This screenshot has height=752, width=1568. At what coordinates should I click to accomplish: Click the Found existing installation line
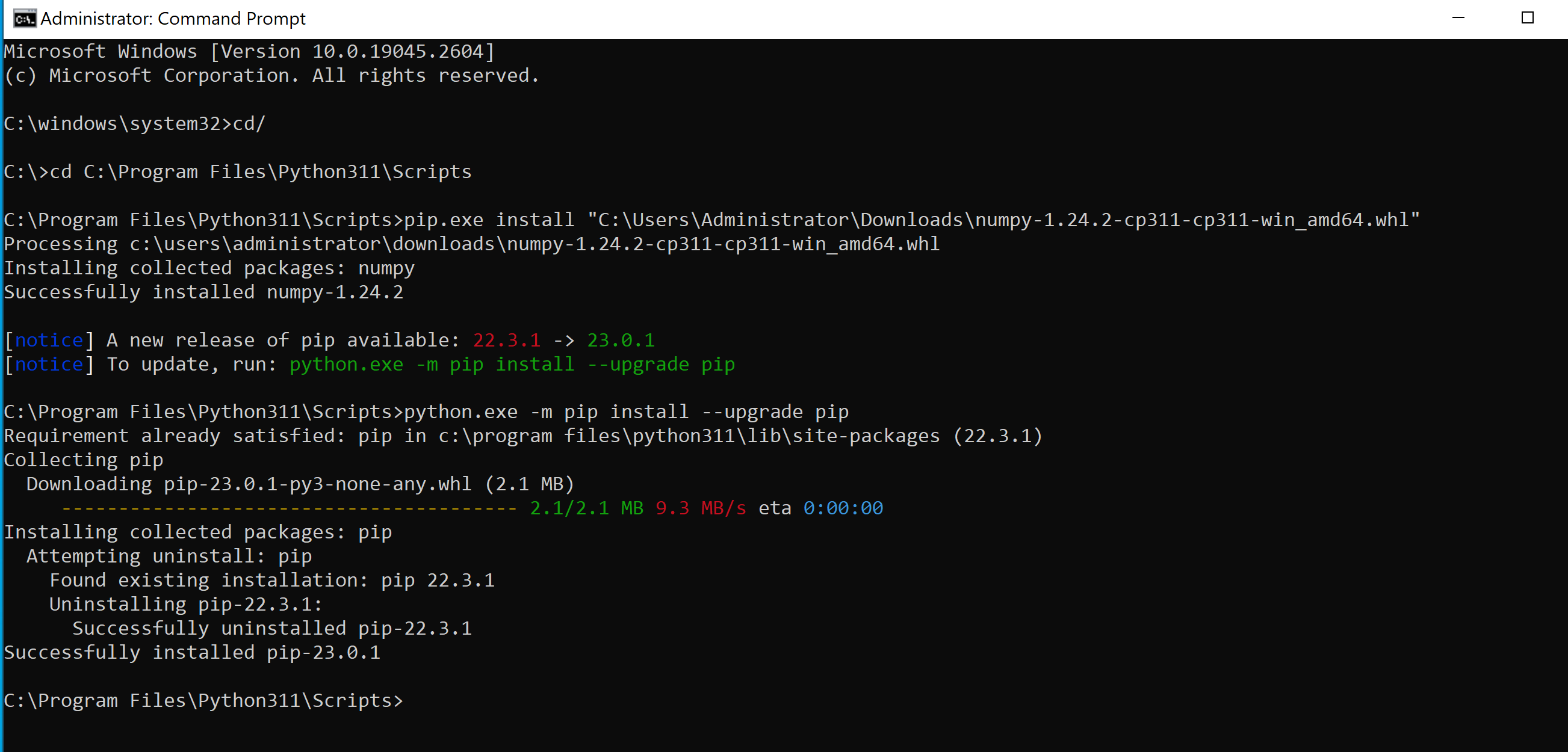[x=271, y=581]
